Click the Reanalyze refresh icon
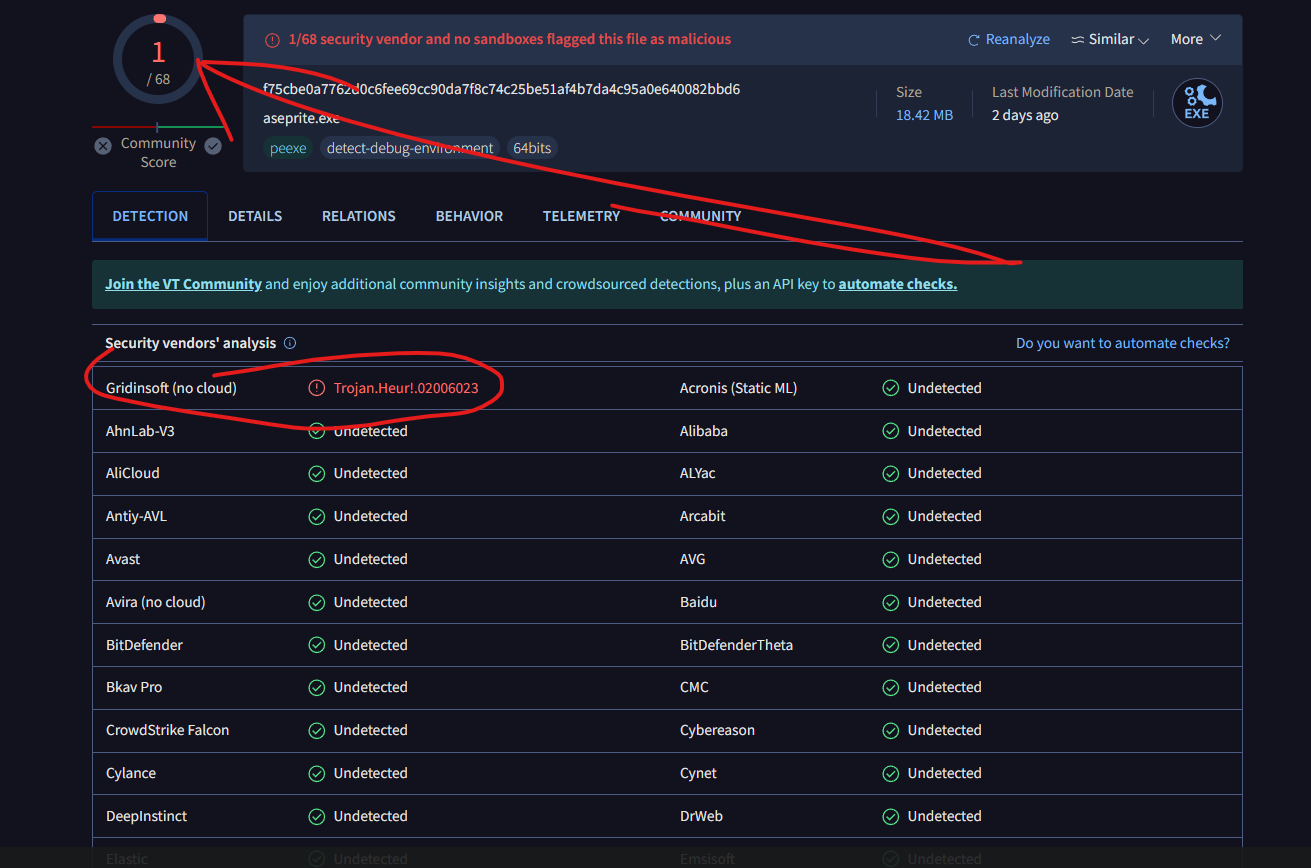Screen dimensions: 1311x868 click(973, 40)
